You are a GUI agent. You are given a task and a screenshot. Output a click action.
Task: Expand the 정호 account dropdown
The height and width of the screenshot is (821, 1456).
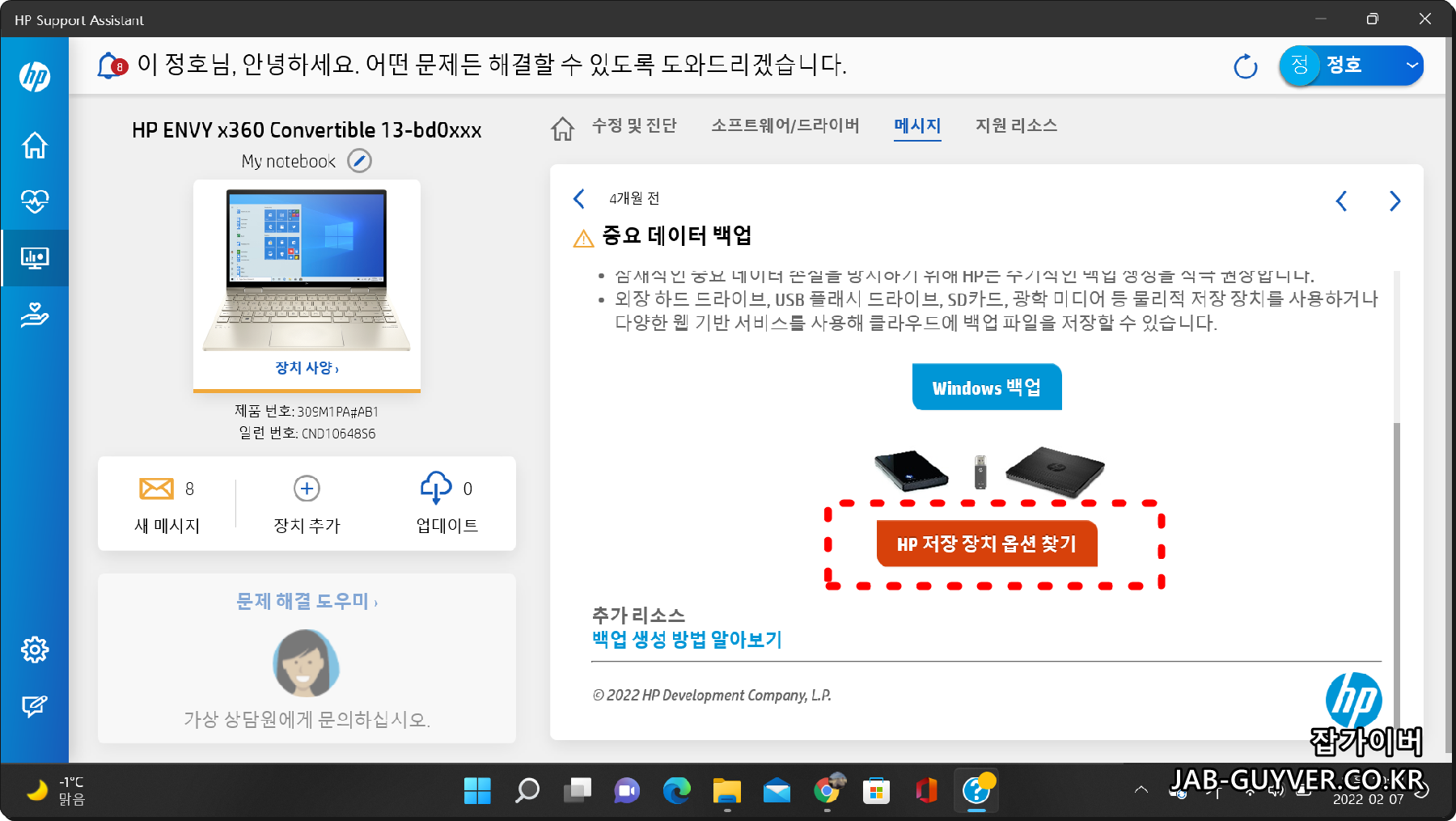point(1412,66)
